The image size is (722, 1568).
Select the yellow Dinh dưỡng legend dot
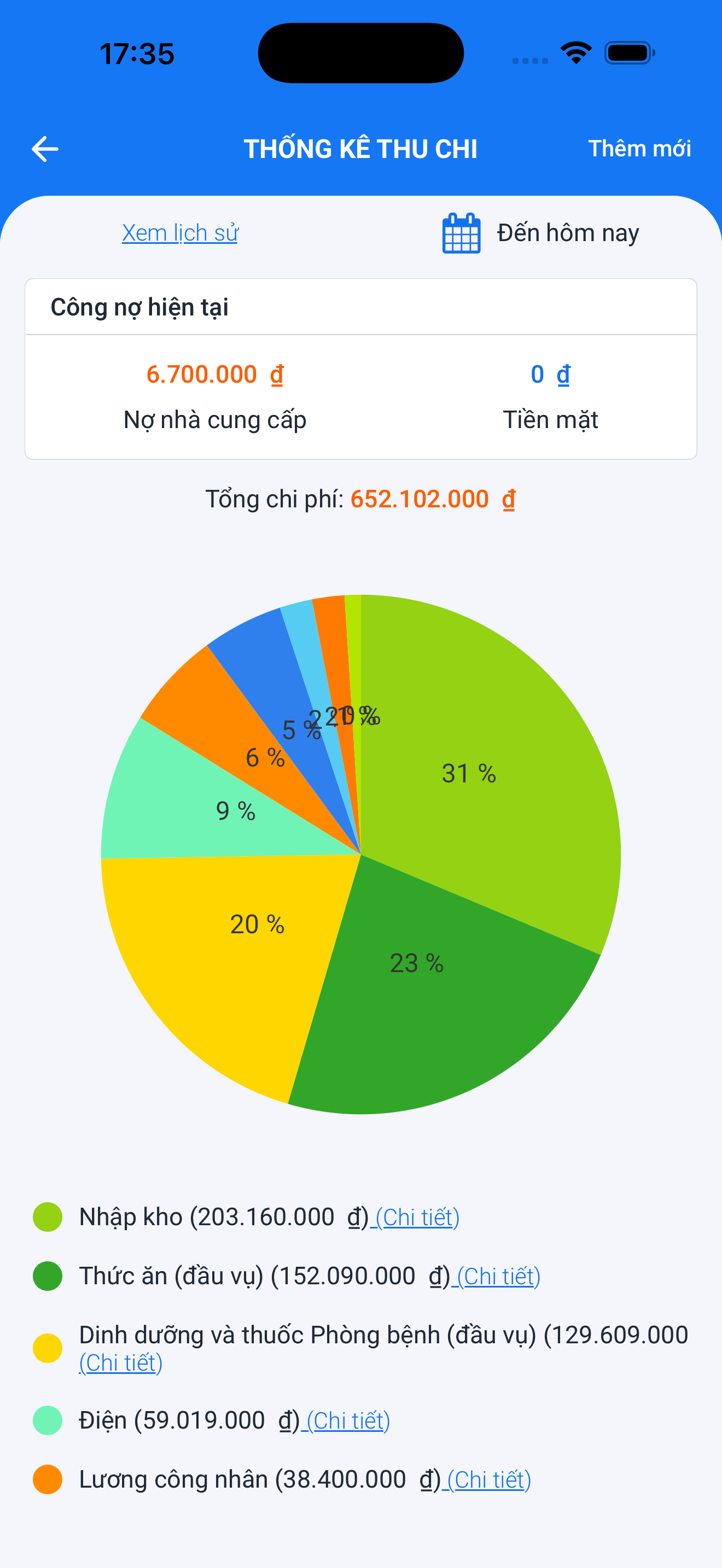point(48,1348)
